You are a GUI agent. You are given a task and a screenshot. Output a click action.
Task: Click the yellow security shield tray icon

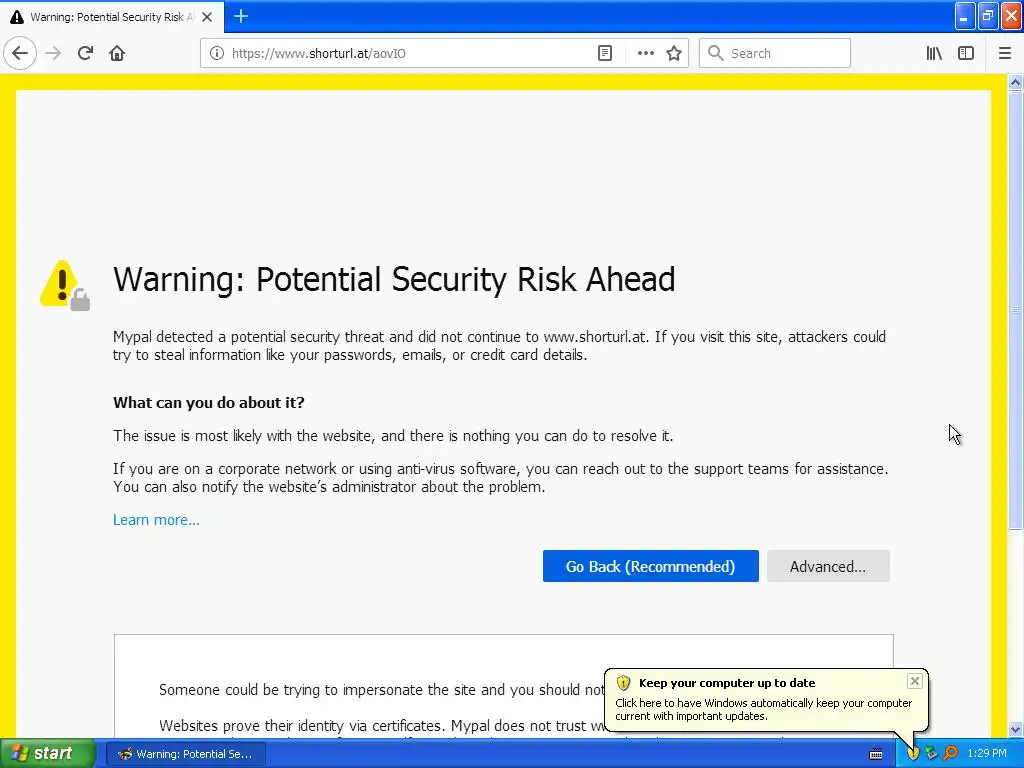(x=913, y=754)
